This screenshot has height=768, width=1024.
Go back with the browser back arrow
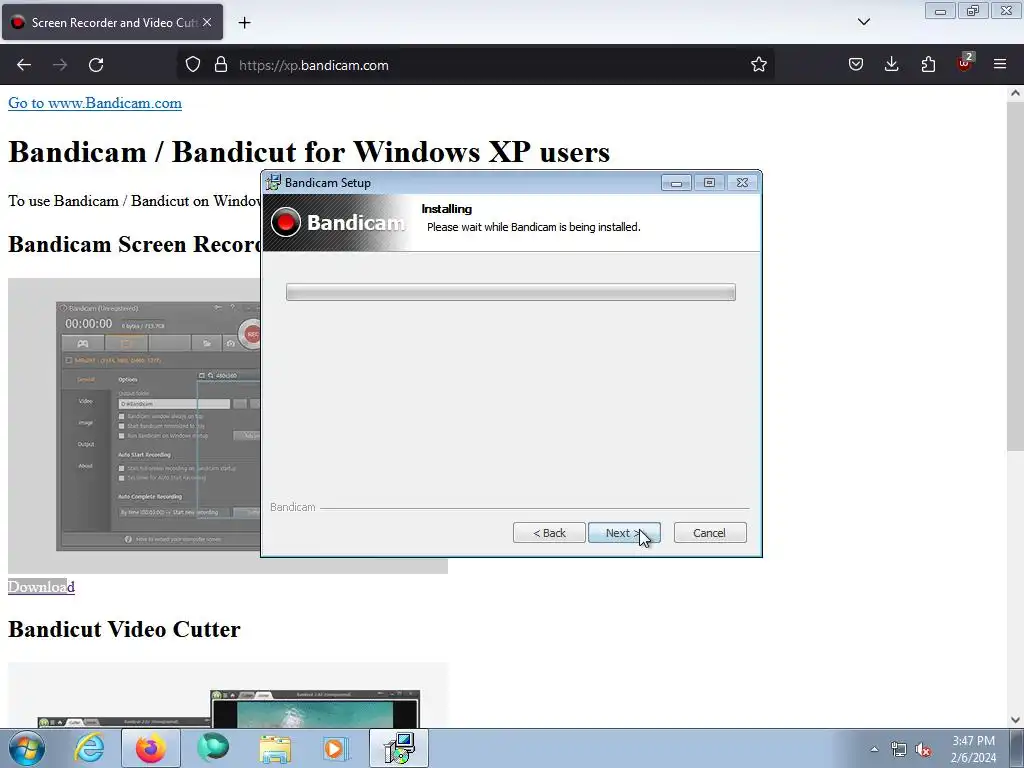click(24, 65)
